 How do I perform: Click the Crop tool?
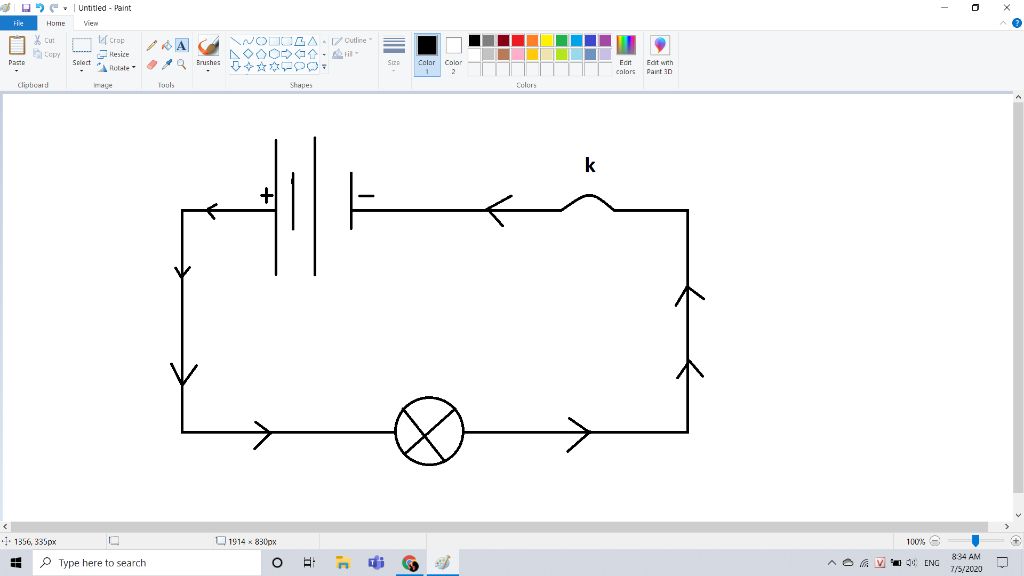point(112,40)
